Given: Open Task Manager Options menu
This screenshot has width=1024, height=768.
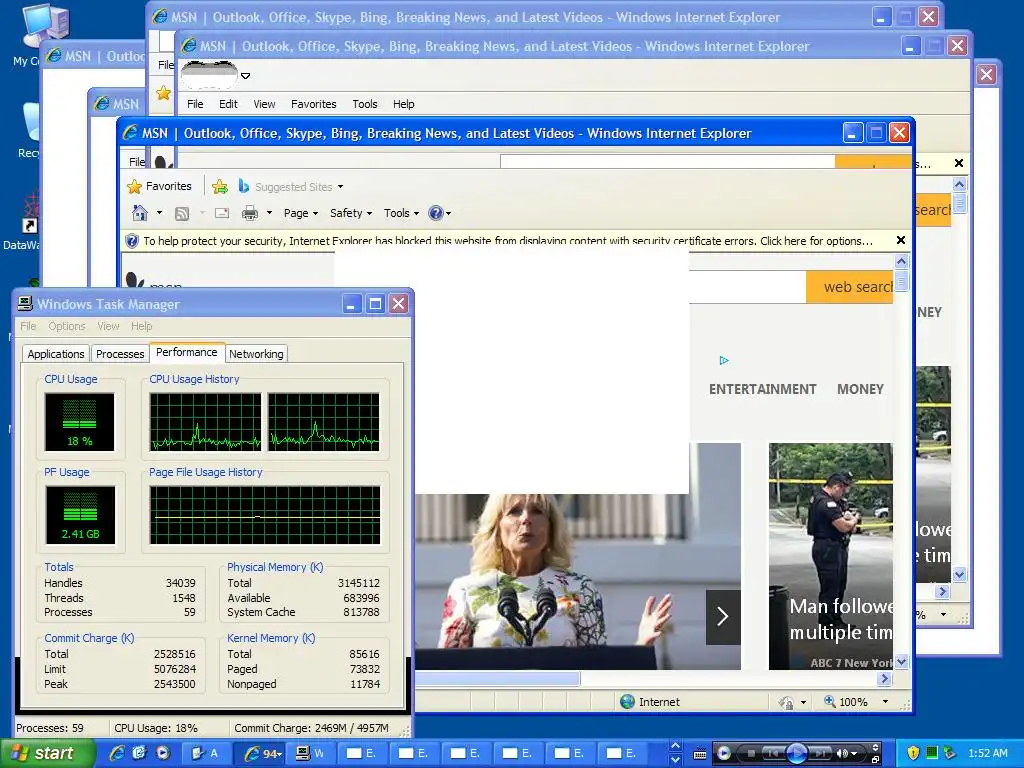Looking at the screenshot, I should pyautogui.click(x=67, y=326).
